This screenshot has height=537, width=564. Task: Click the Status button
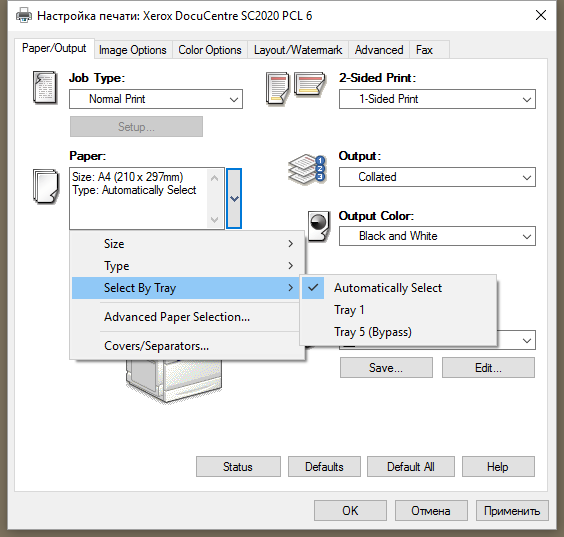tap(238, 467)
